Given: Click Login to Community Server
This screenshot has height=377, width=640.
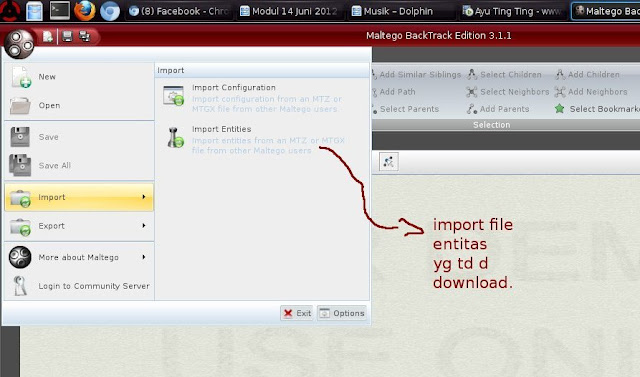Looking at the screenshot, I should tap(79, 286).
